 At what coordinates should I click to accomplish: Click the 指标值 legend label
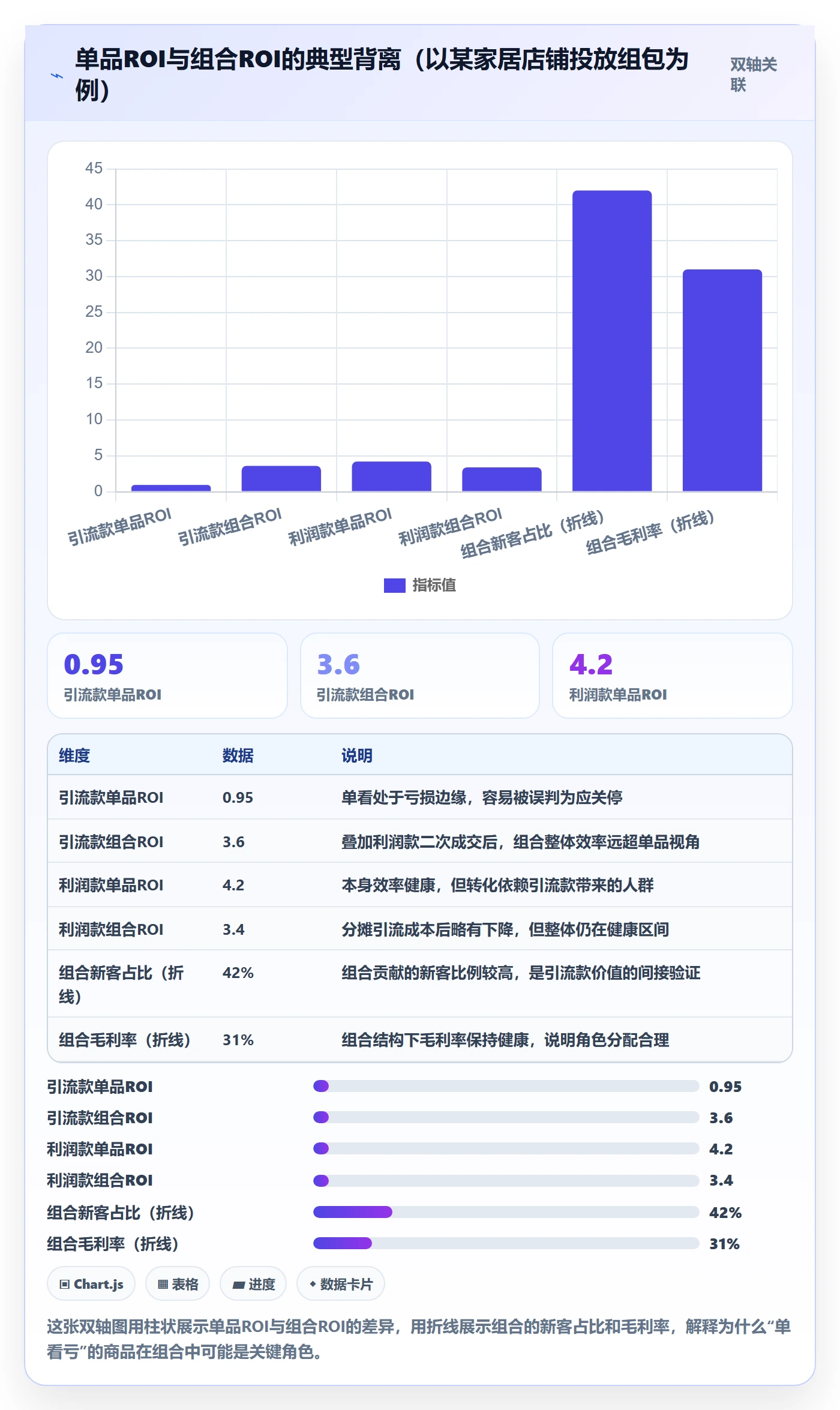click(x=434, y=585)
